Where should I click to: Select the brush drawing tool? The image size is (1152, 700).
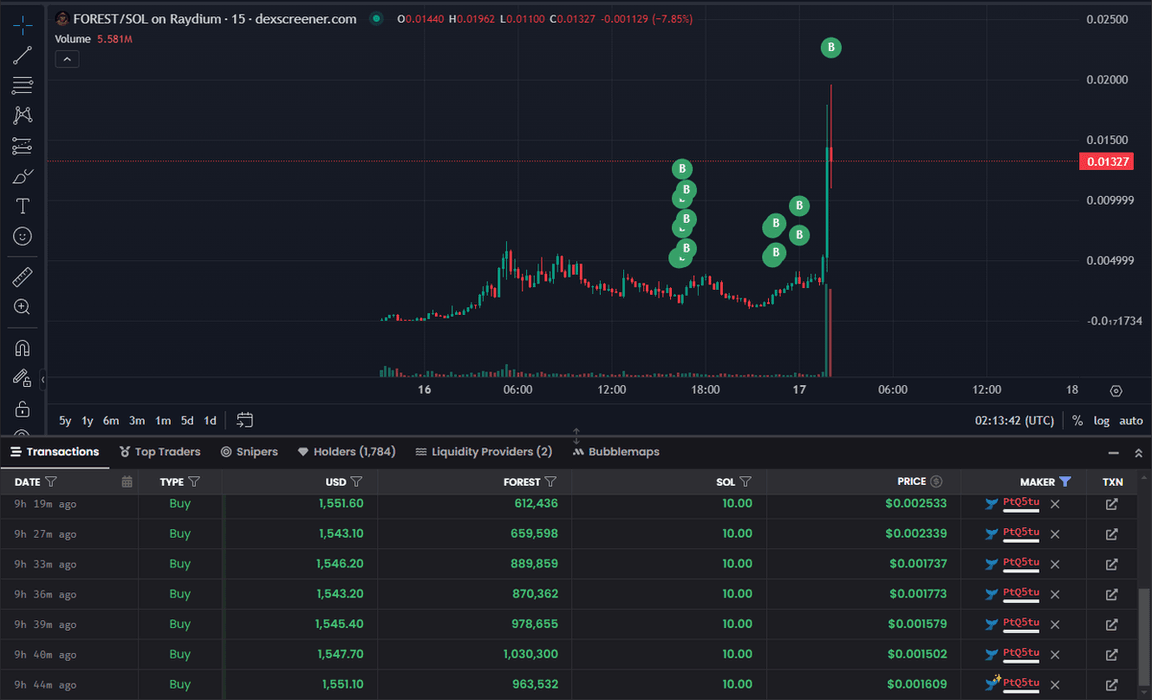click(22, 176)
